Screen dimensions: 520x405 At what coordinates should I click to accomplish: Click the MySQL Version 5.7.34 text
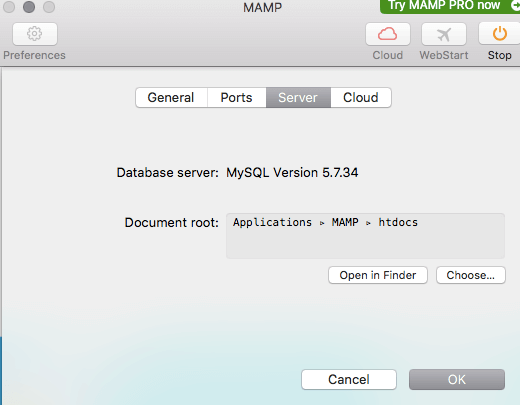click(x=292, y=173)
